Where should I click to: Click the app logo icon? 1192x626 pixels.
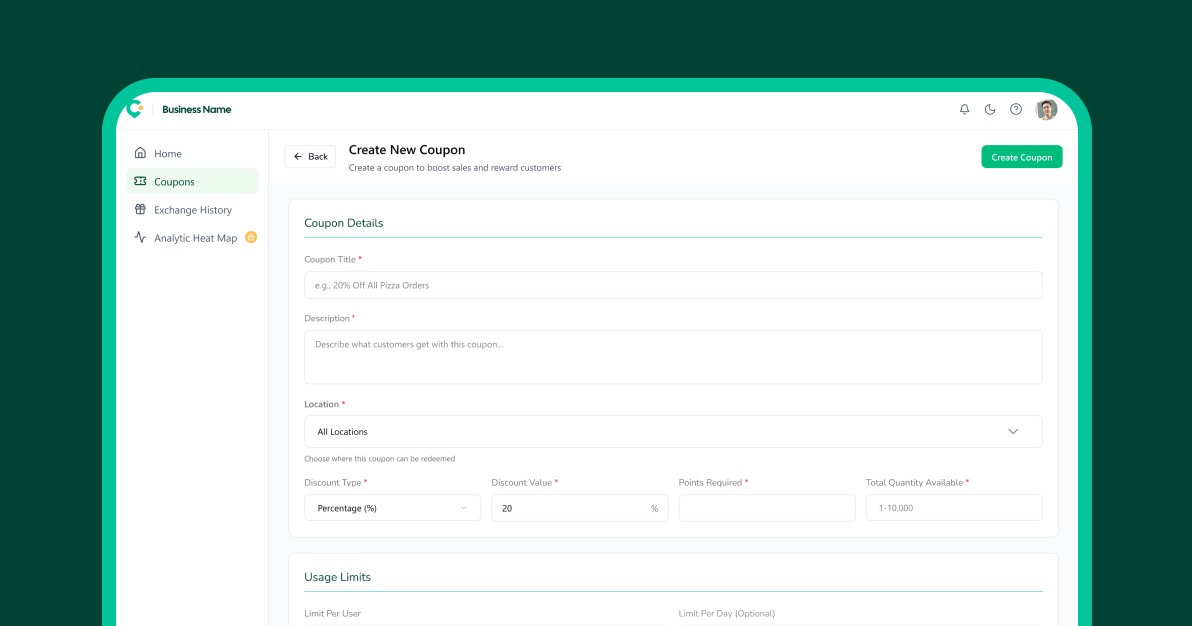135,109
